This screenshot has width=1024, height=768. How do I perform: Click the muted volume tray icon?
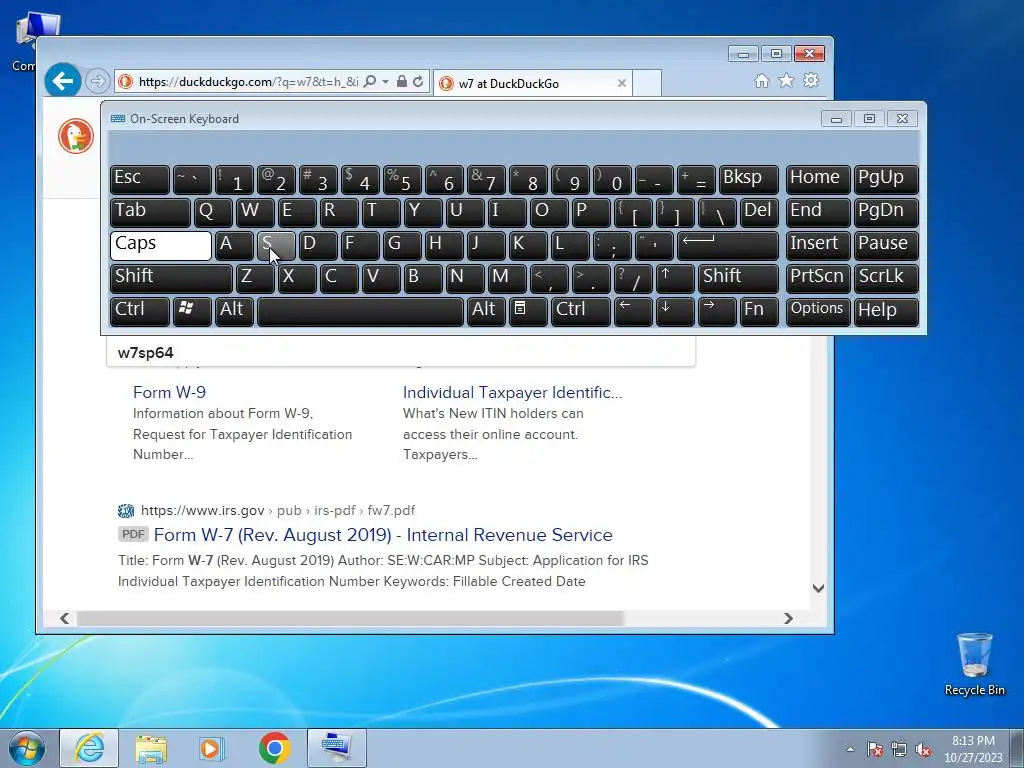click(923, 750)
